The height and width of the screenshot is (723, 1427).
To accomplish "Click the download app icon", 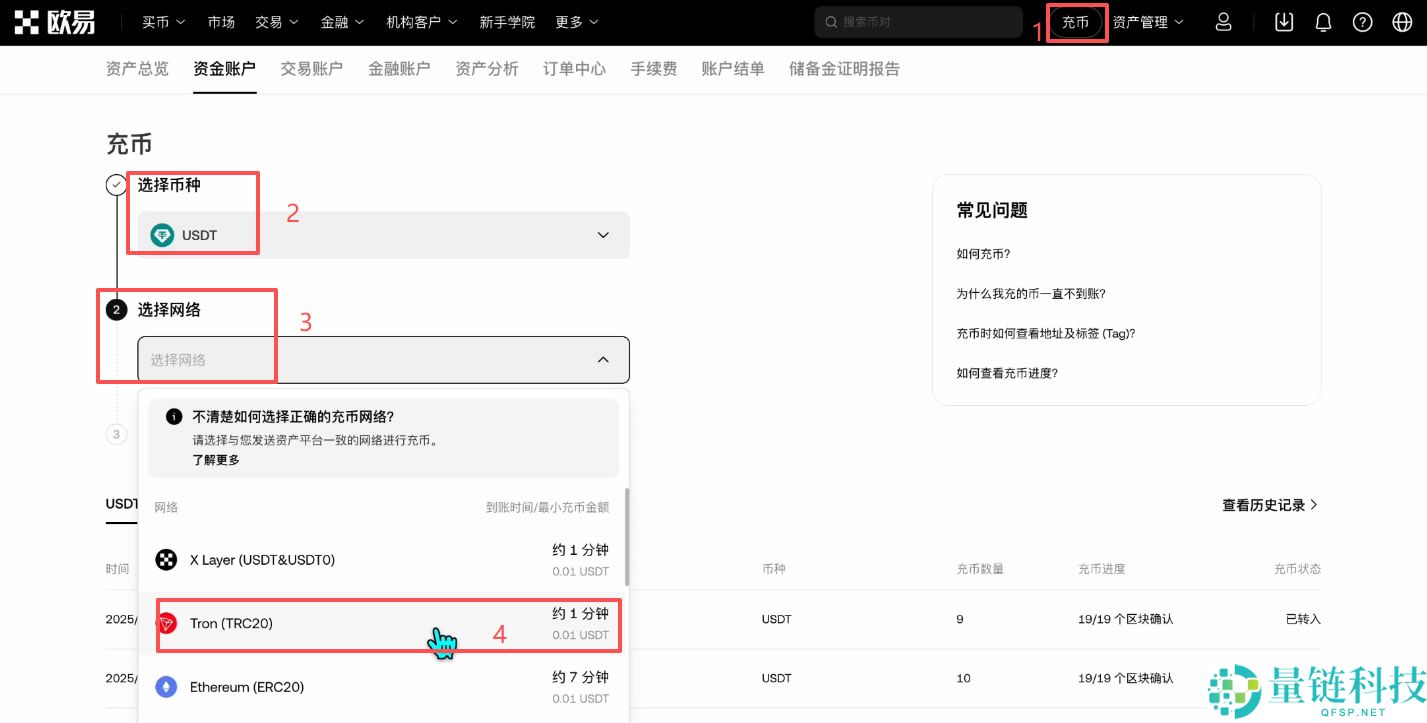I will [1283, 21].
